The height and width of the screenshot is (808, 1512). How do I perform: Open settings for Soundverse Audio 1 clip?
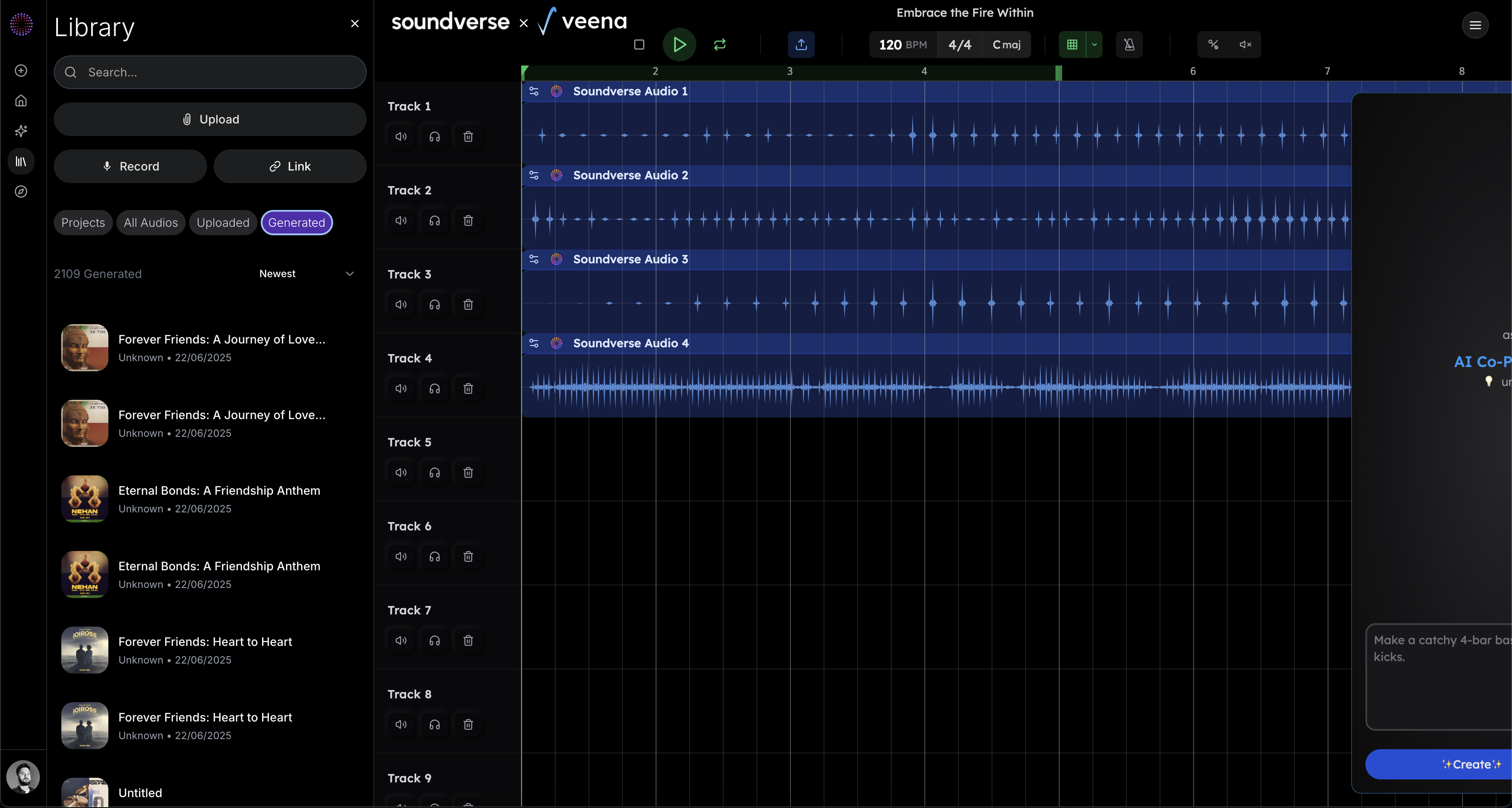[534, 91]
